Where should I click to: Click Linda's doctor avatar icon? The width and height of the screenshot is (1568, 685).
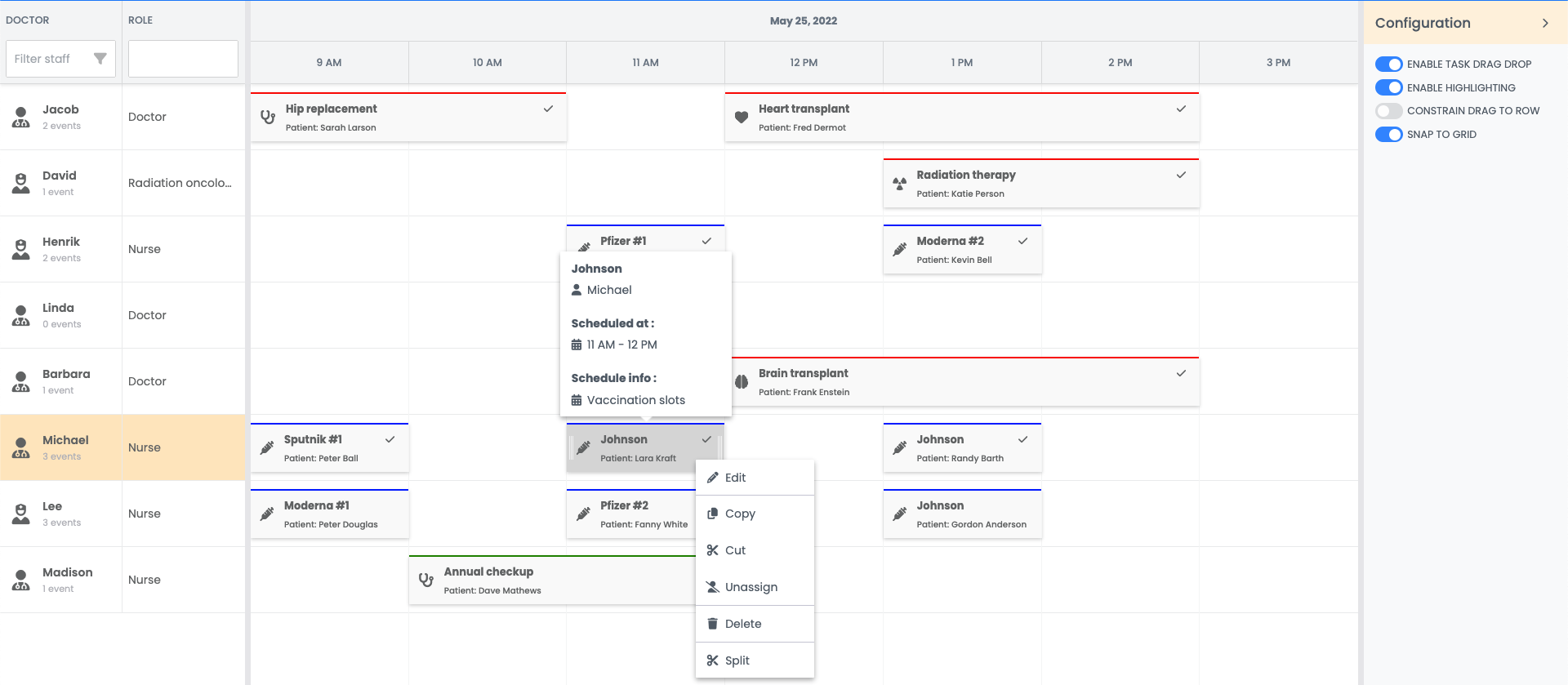coord(21,315)
